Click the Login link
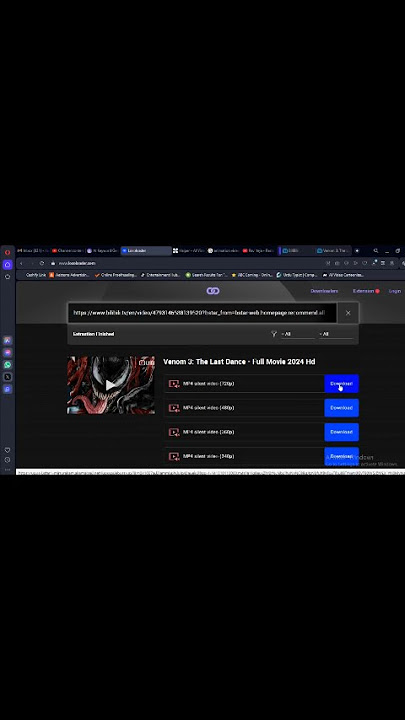 coord(395,291)
